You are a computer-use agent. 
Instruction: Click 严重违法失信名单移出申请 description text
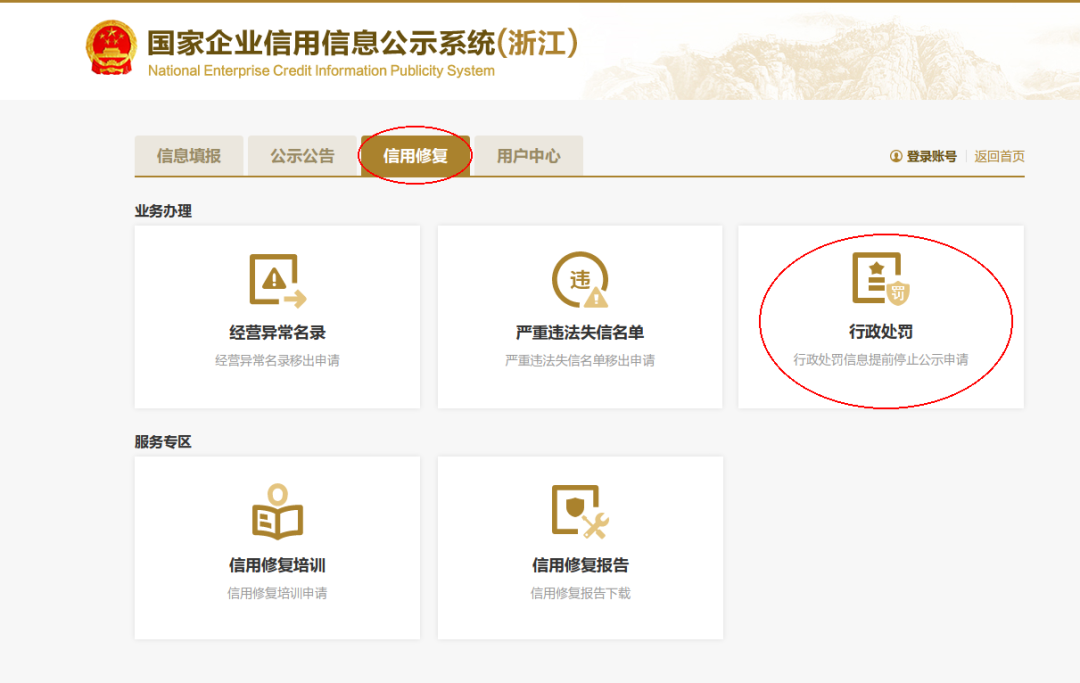coord(580,360)
